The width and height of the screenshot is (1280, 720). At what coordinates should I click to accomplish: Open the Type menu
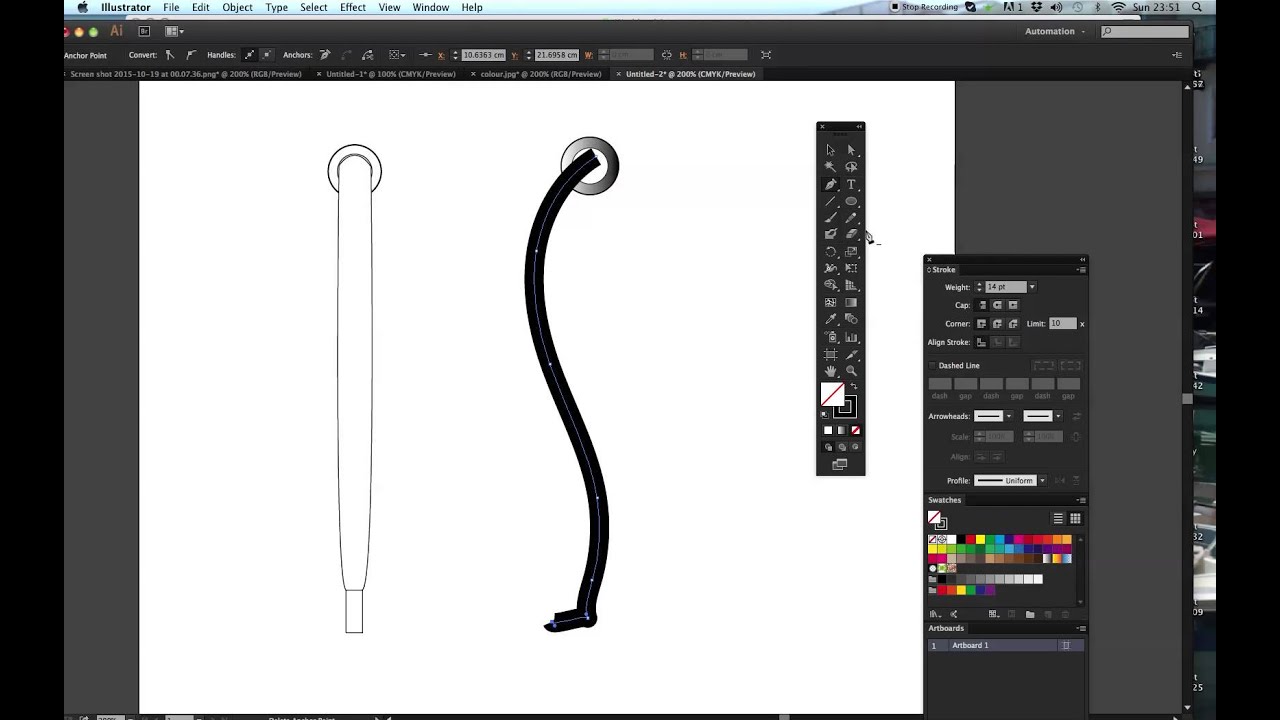(x=277, y=7)
